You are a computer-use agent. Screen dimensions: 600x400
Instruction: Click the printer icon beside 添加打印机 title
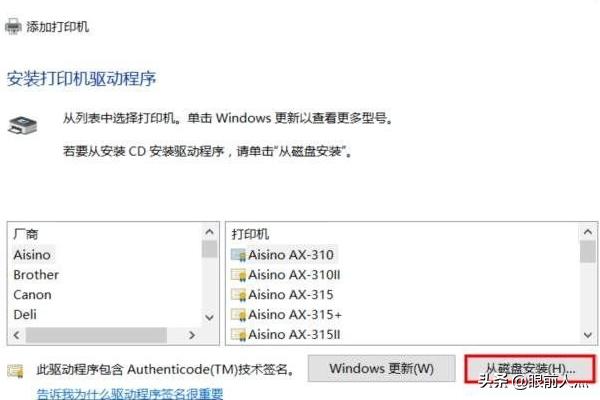(13, 27)
